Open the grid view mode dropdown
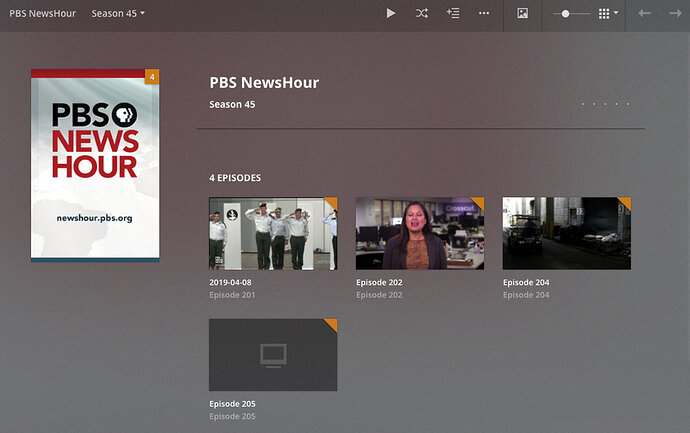 pyautogui.click(x=608, y=14)
